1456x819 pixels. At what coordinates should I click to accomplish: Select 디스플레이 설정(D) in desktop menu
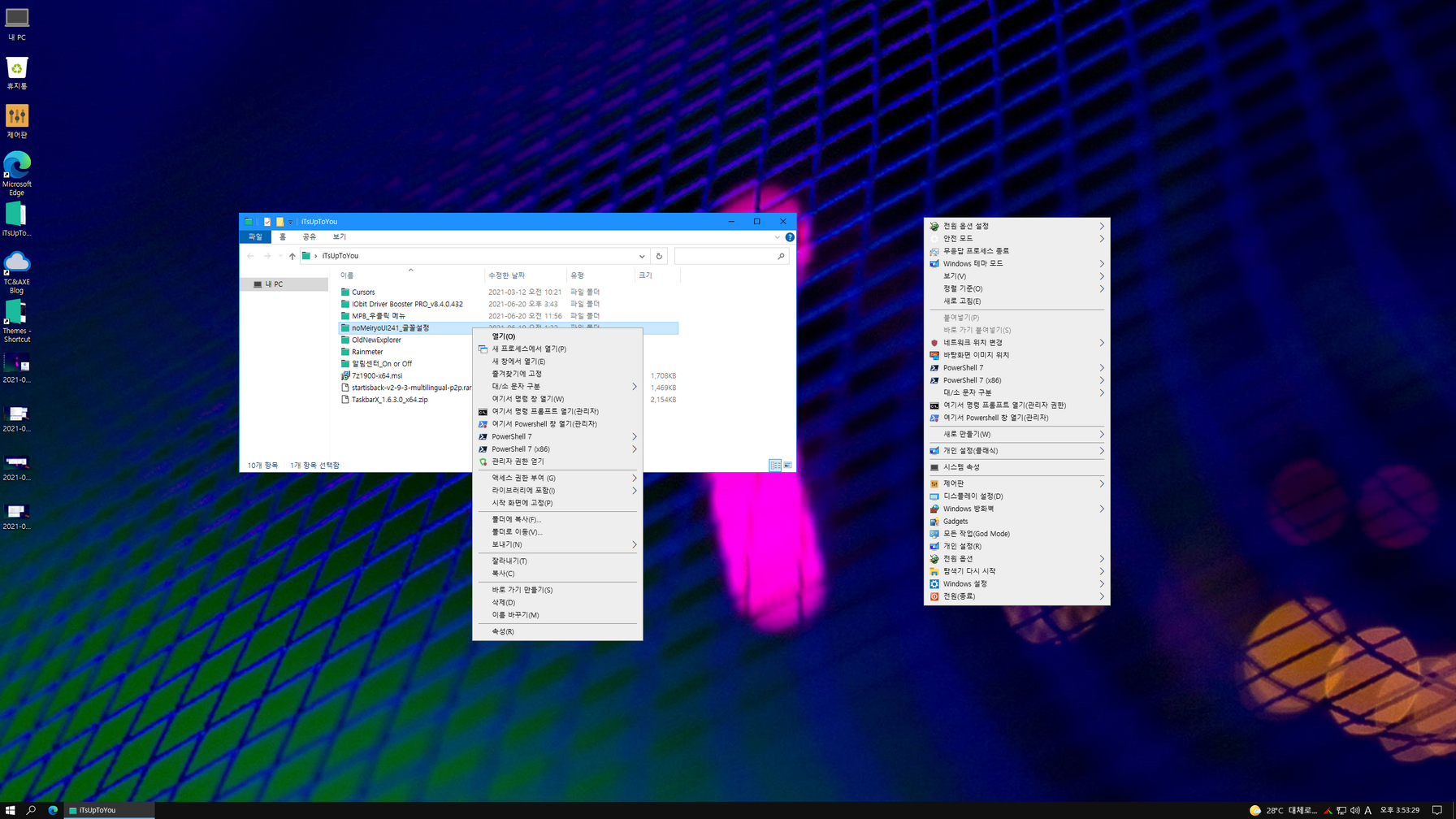[1016, 496]
